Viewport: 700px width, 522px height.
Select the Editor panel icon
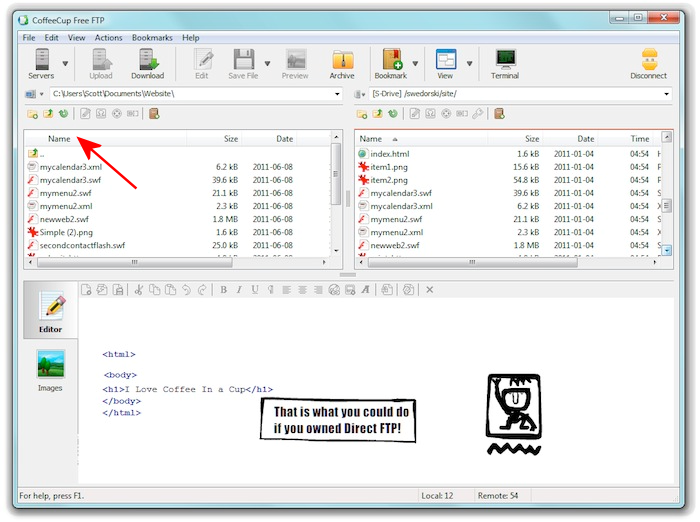pos(50,312)
